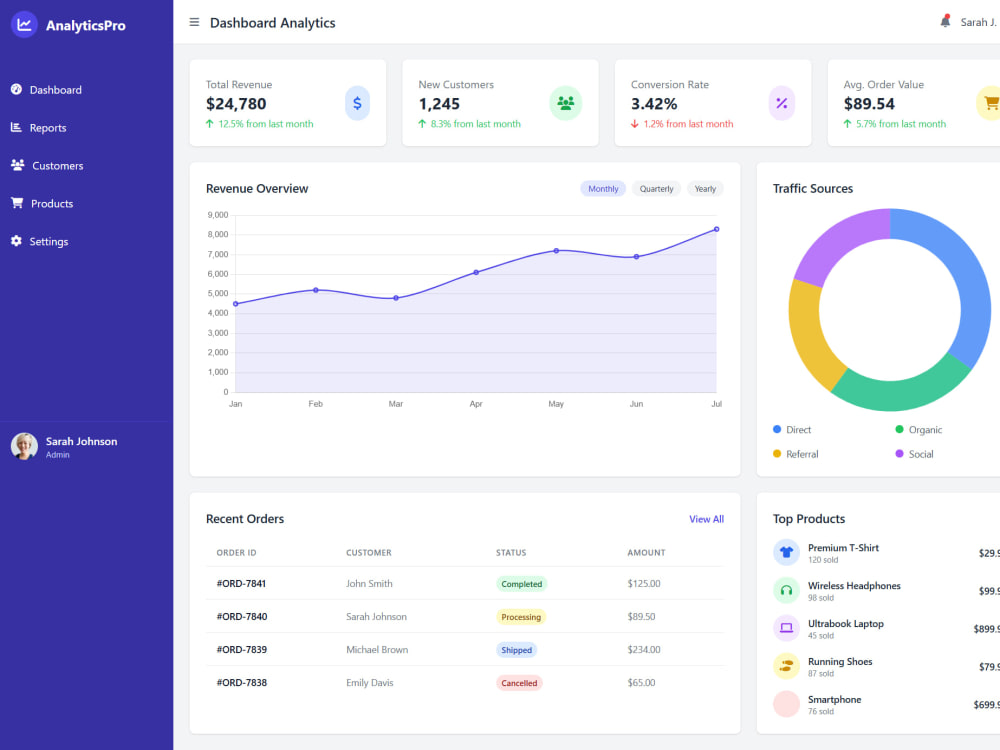
Task: Click the Reports chart icon in sidebar
Action: coord(16,128)
